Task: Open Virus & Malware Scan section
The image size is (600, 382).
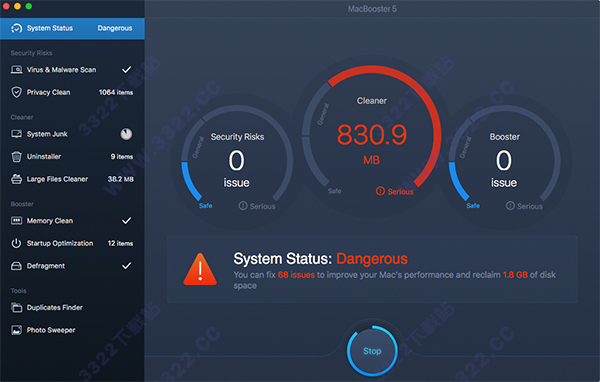Action: [72, 70]
